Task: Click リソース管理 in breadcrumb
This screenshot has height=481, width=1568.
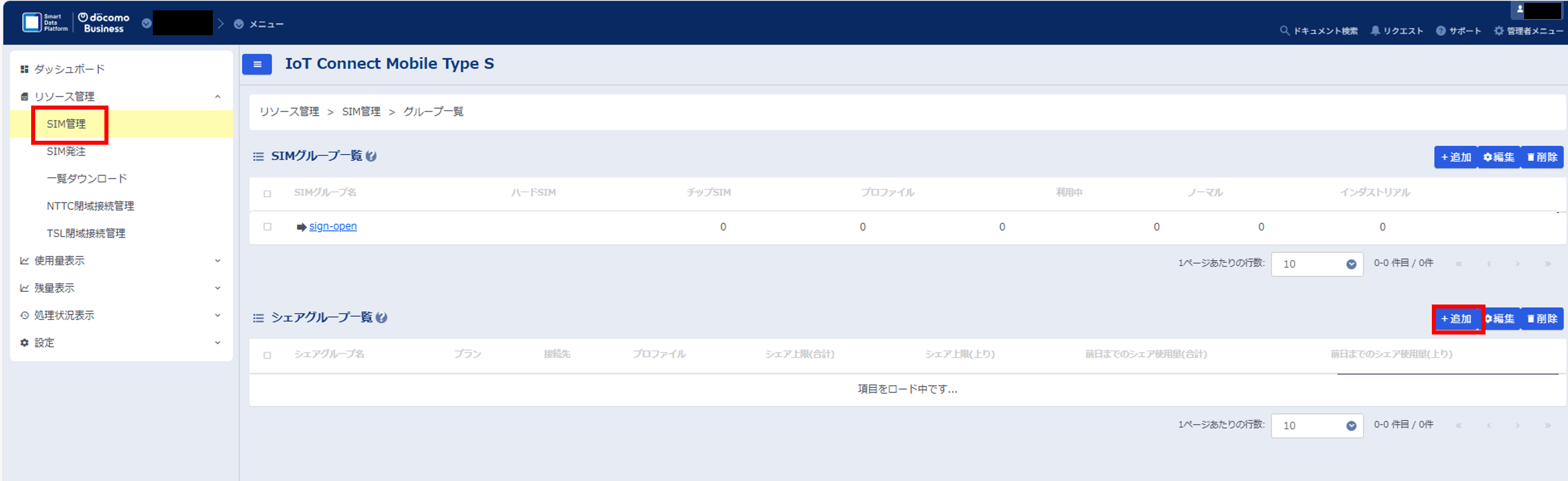Action: pos(289,112)
